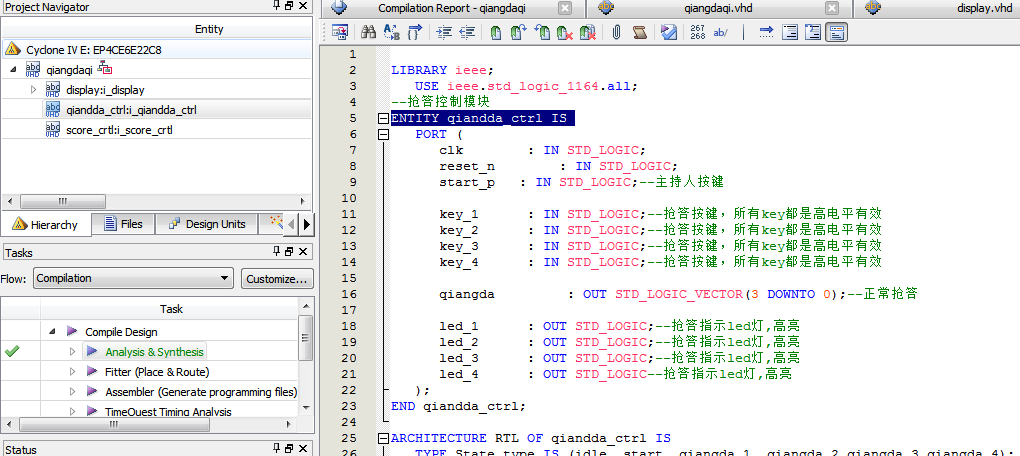Switch to the Design Units tab
Screen dimensions: 1020x456
[207, 224]
